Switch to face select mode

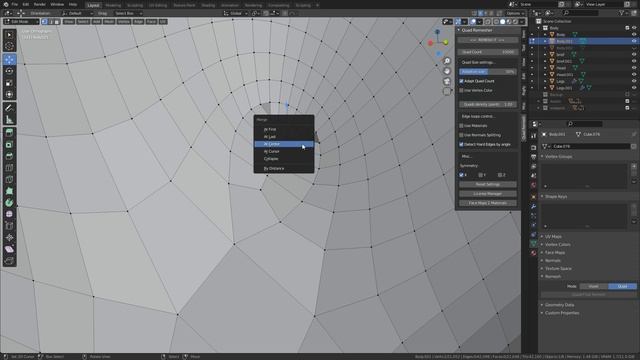(x=57, y=22)
